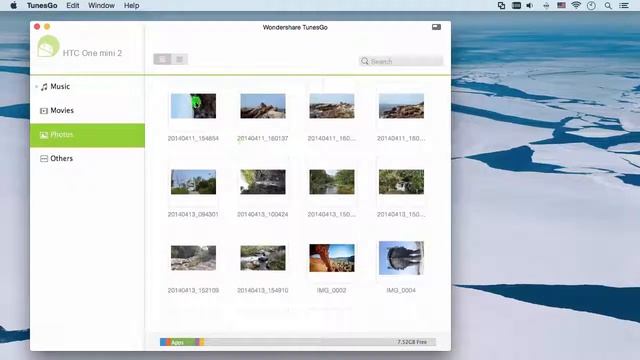Select the IMG_0004 photo thumbnail

click(401, 258)
